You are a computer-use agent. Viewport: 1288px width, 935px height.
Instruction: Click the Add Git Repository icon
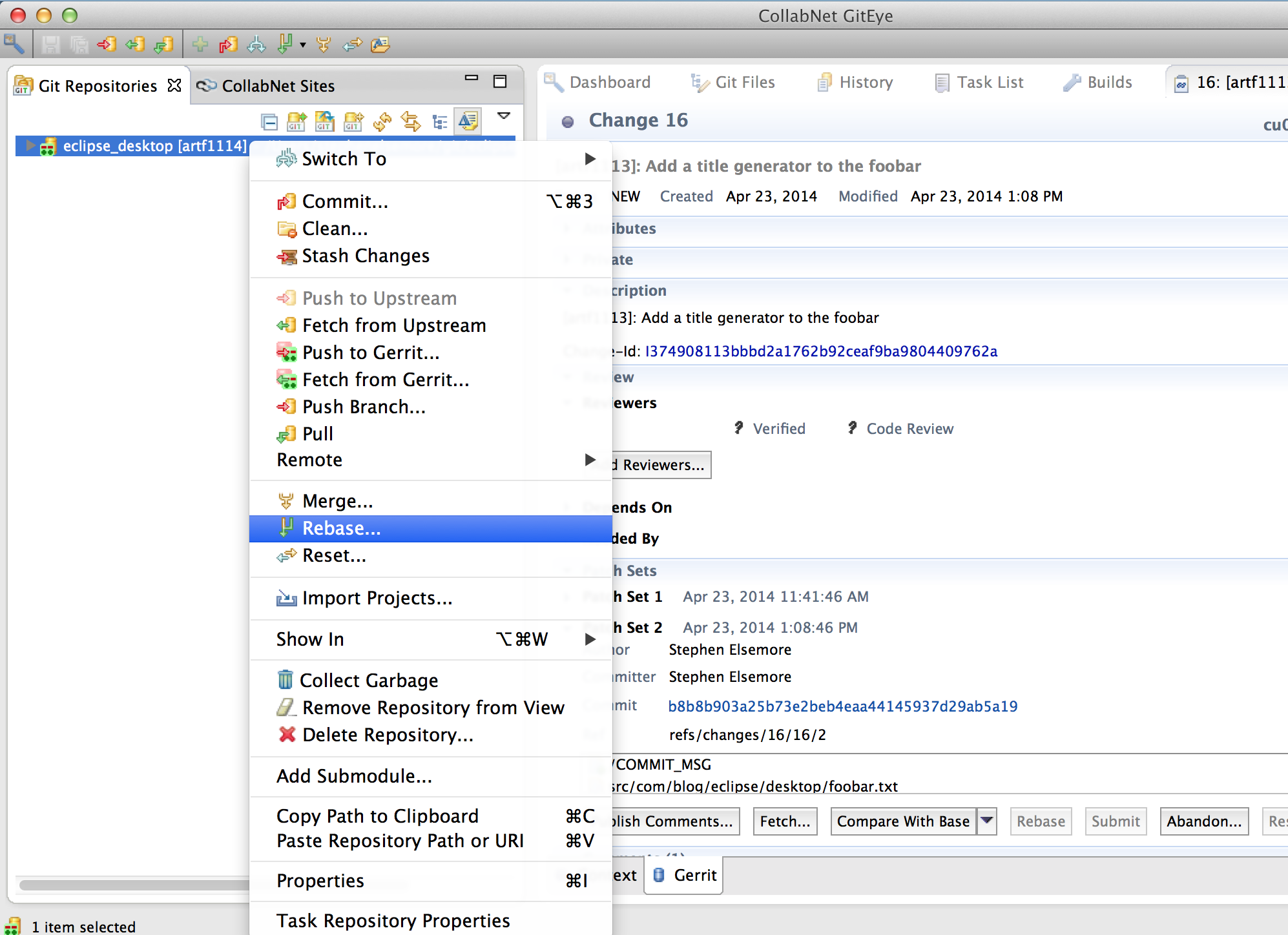point(297,121)
